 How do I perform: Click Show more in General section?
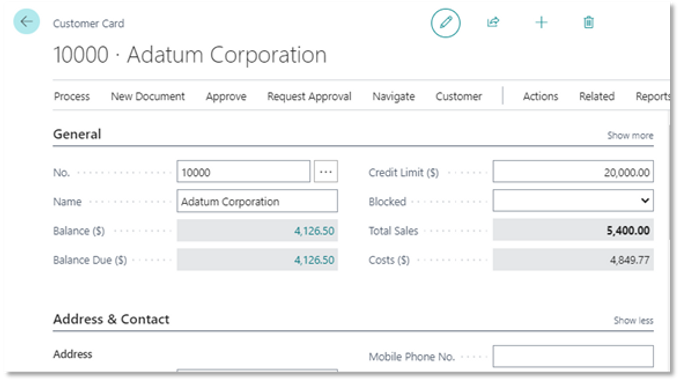tap(630, 135)
